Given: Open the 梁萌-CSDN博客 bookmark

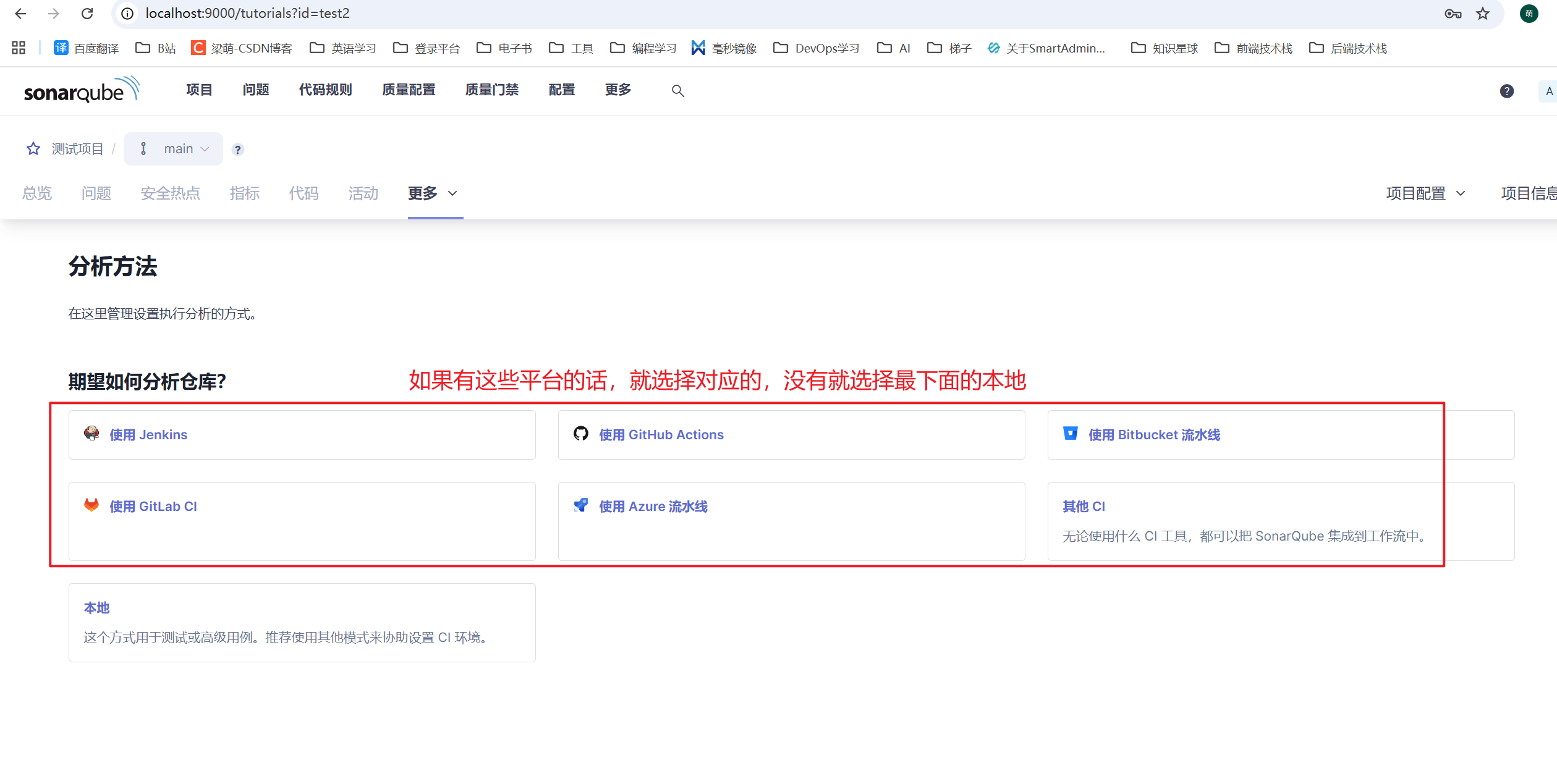Looking at the screenshot, I should [241, 48].
